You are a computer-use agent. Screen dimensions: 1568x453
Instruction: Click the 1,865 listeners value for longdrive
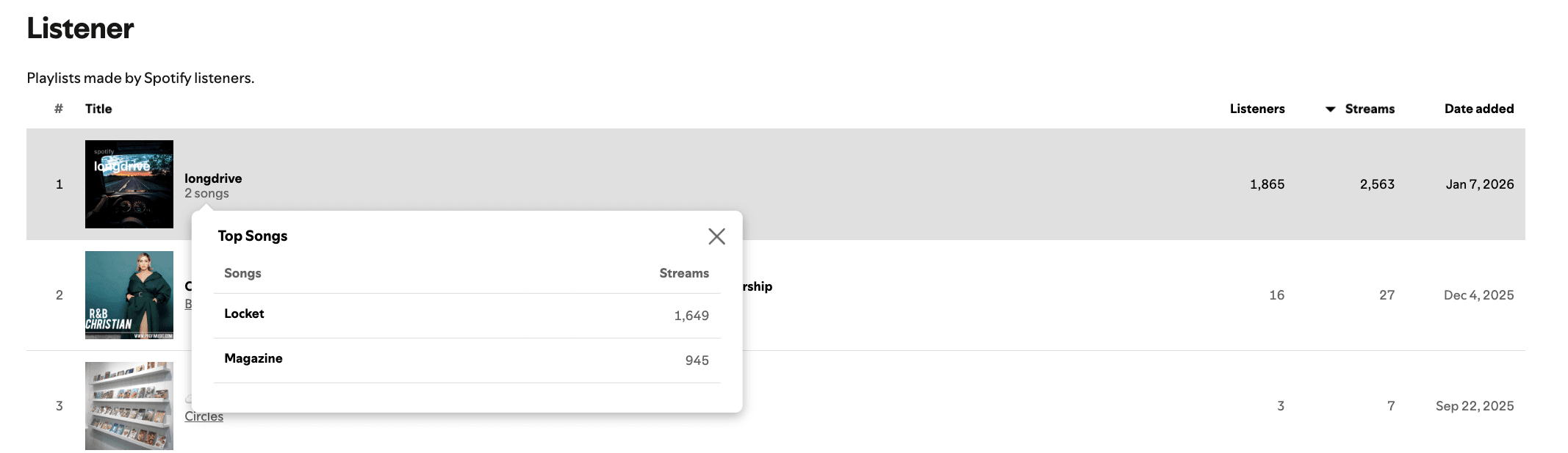(1267, 184)
